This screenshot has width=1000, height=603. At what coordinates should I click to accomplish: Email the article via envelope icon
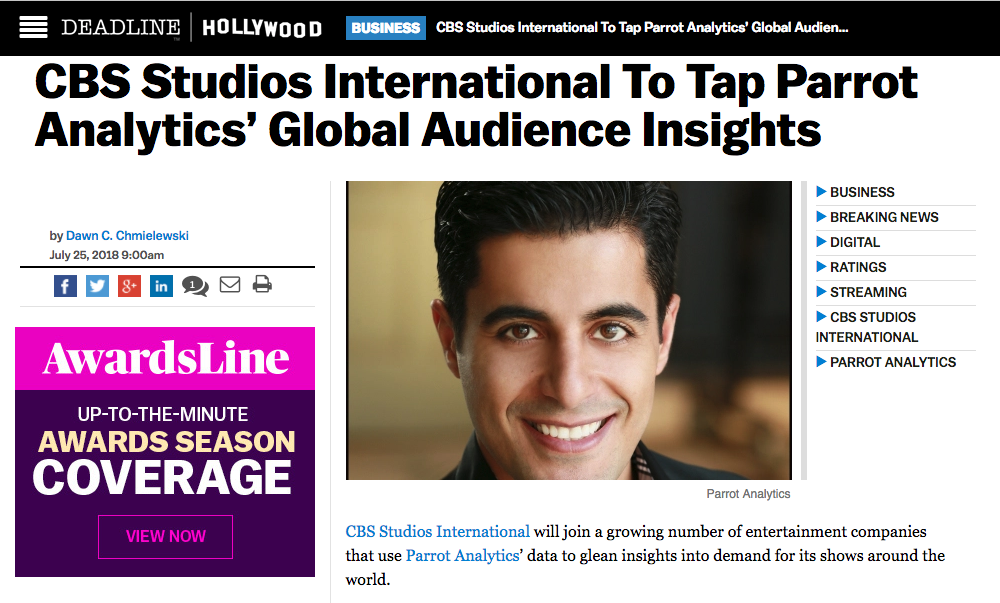pos(230,284)
